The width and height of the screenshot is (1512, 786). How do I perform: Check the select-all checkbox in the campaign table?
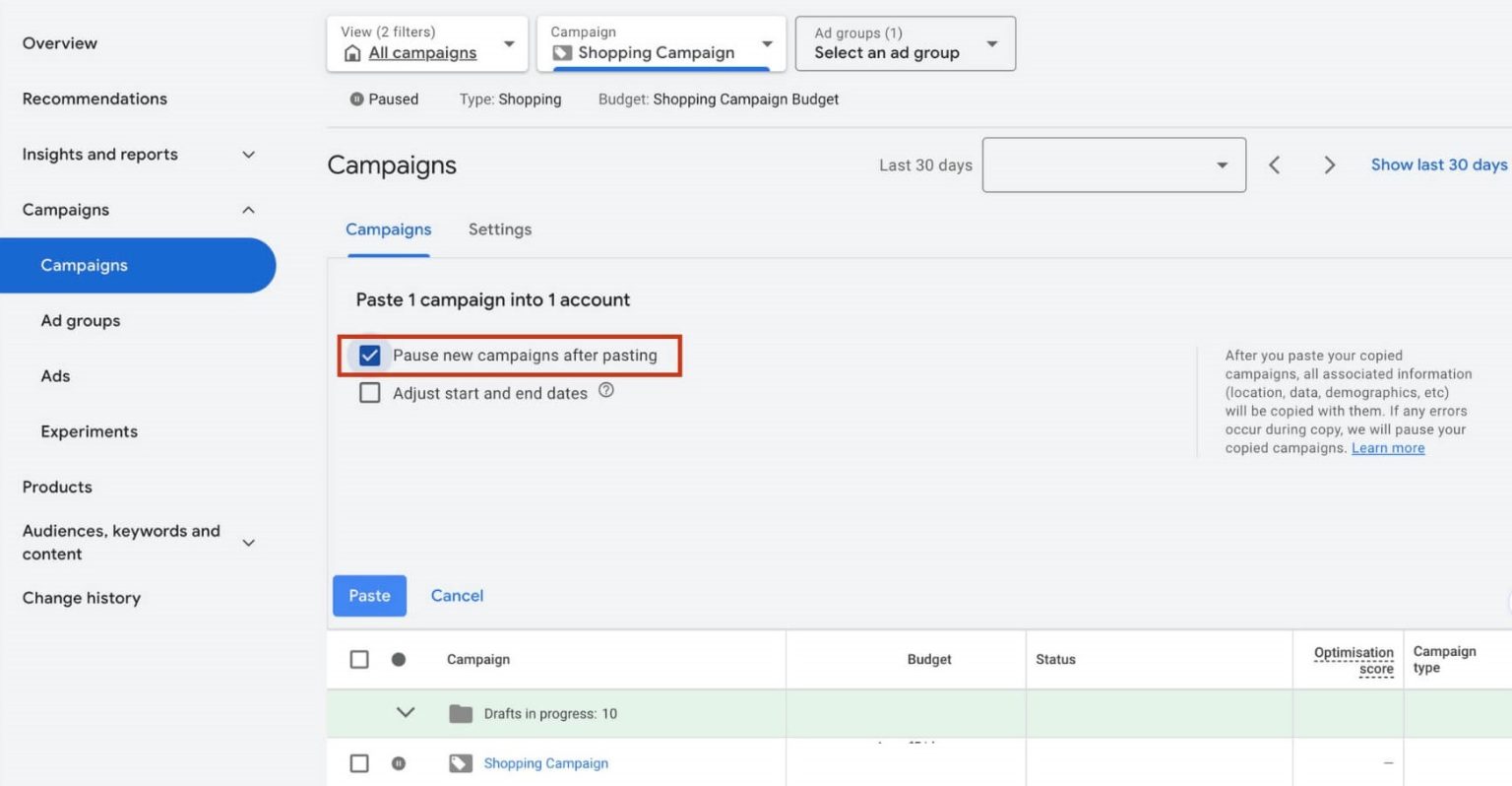pyautogui.click(x=359, y=659)
